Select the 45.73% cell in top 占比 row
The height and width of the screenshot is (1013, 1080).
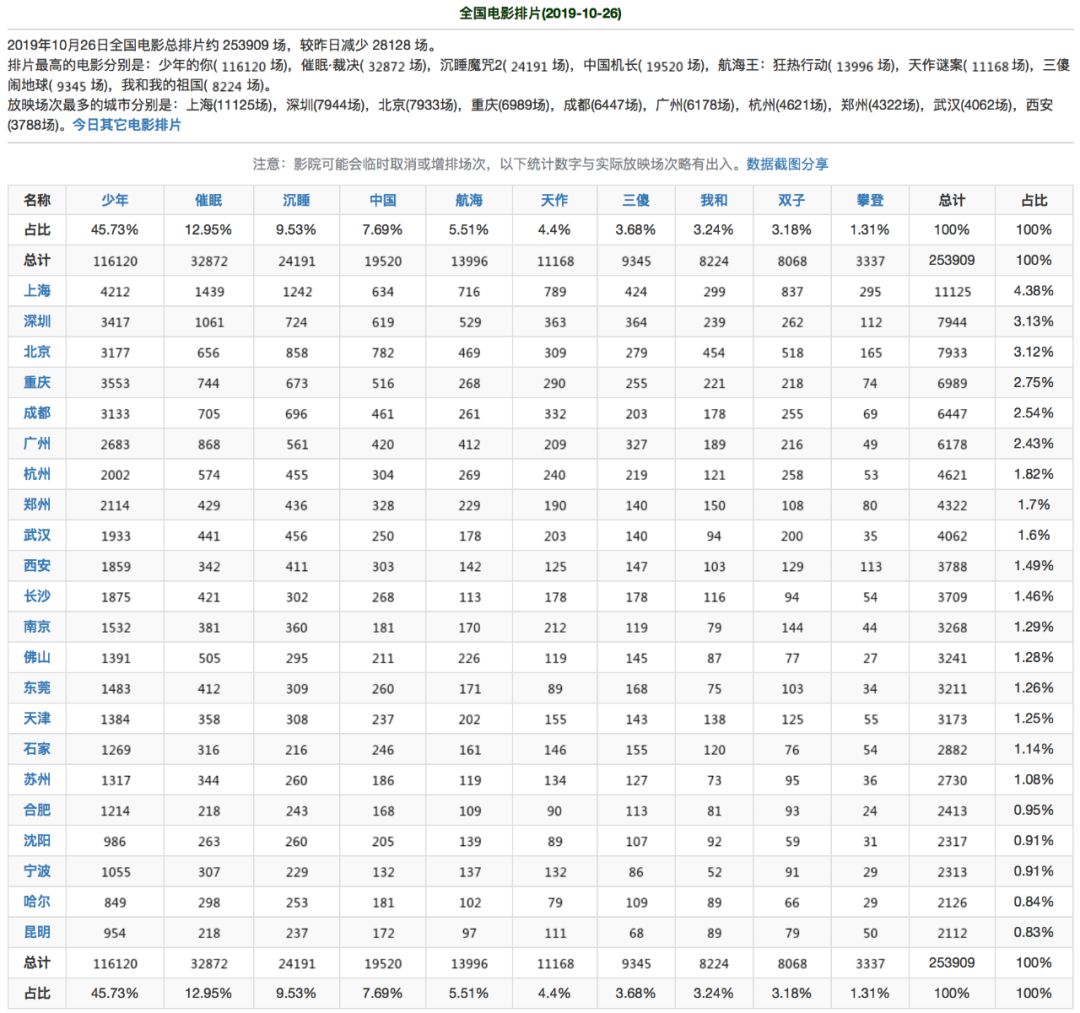click(x=114, y=230)
